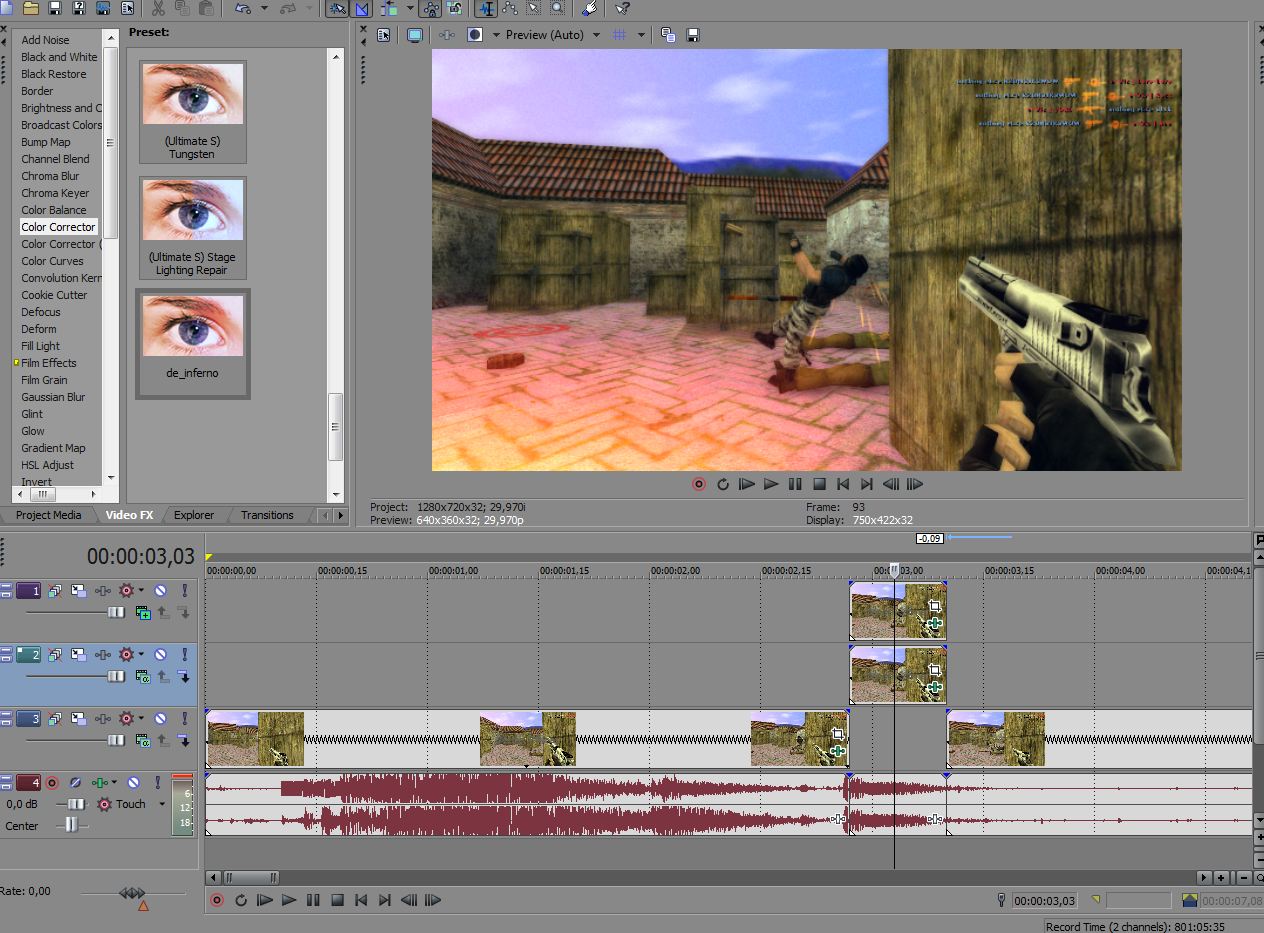Click the Cut scissors icon

click(158, 8)
